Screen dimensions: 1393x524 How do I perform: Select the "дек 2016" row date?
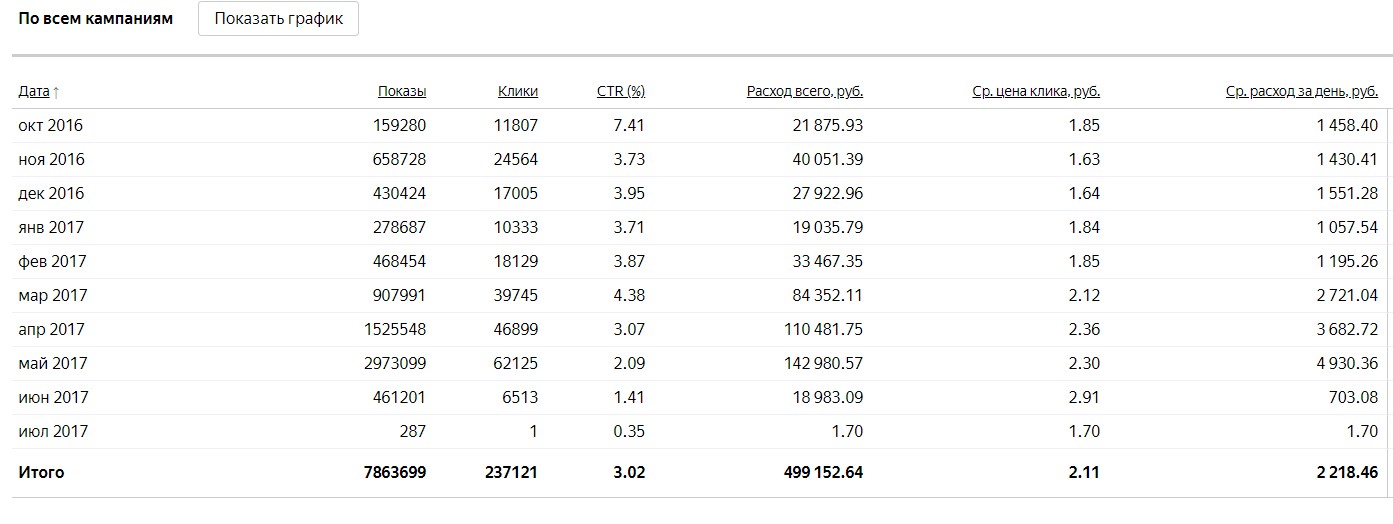tap(51, 193)
